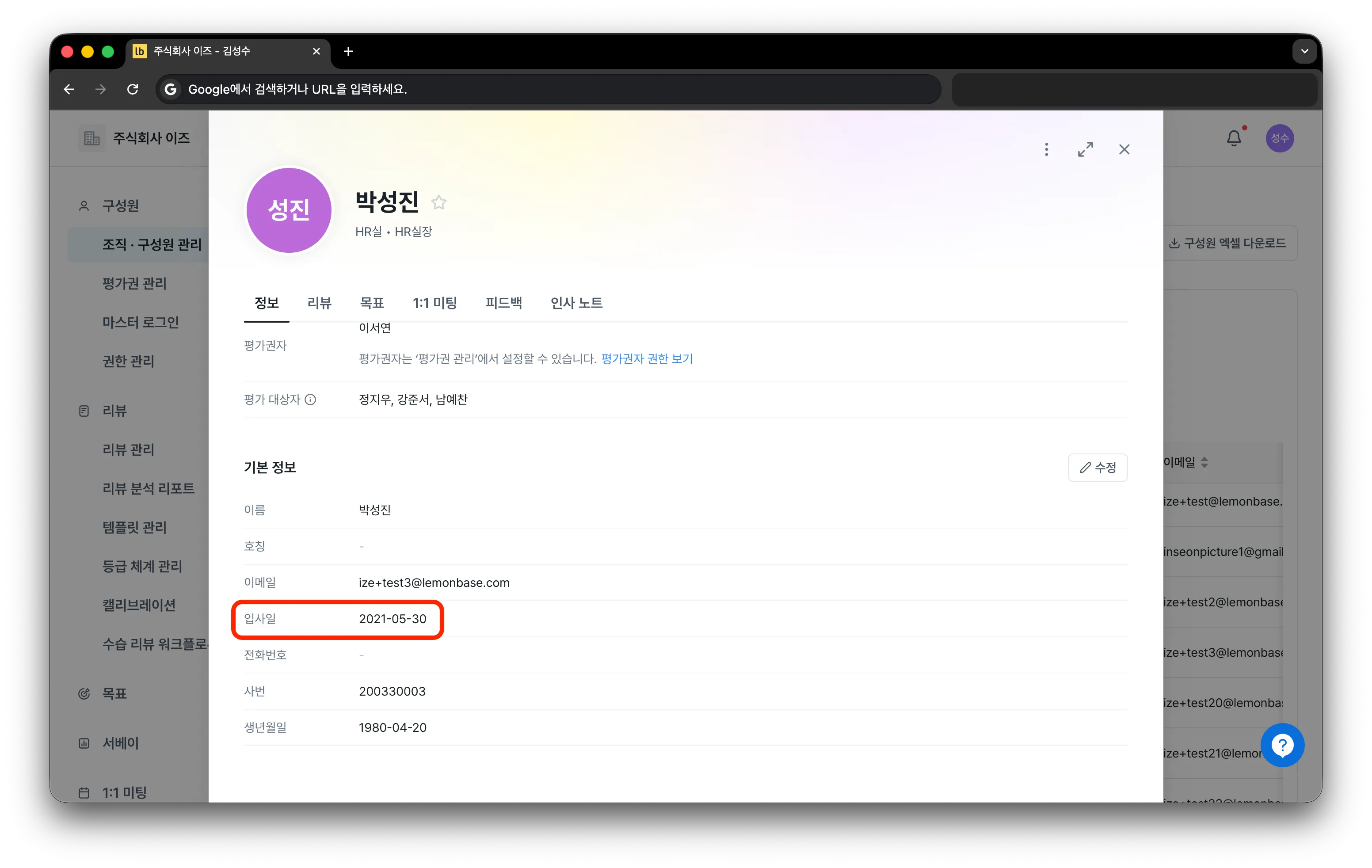The width and height of the screenshot is (1372, 868).
Task: Reload the page
Action: pos(133,89)
